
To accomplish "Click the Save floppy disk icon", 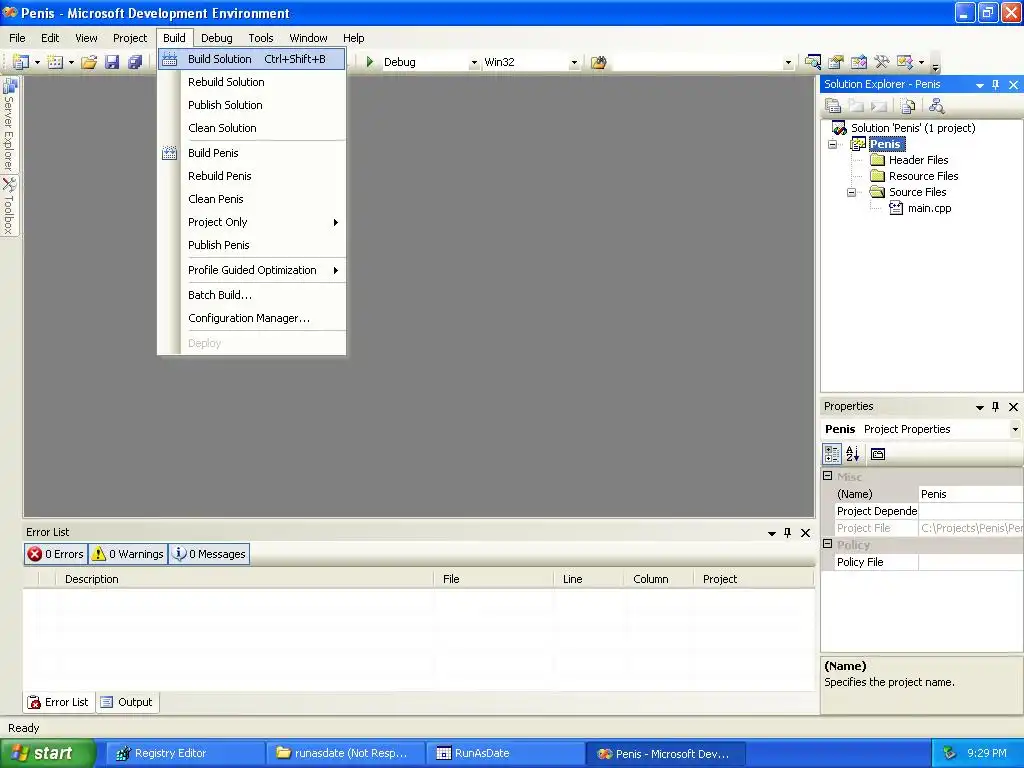I will tap(112, 62).
